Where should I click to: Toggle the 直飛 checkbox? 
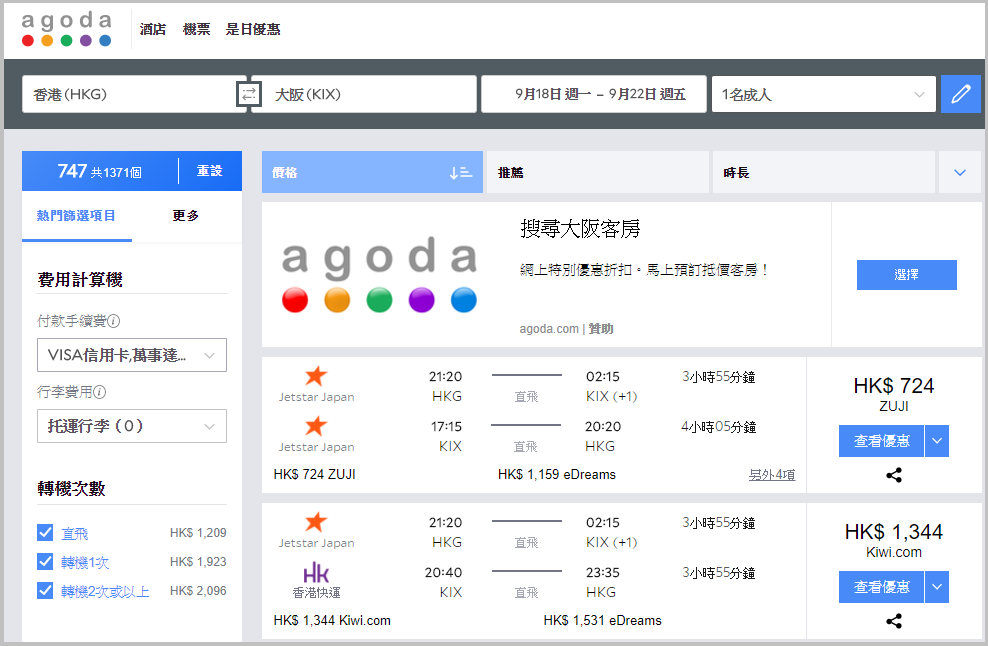[x=45, y=533]
